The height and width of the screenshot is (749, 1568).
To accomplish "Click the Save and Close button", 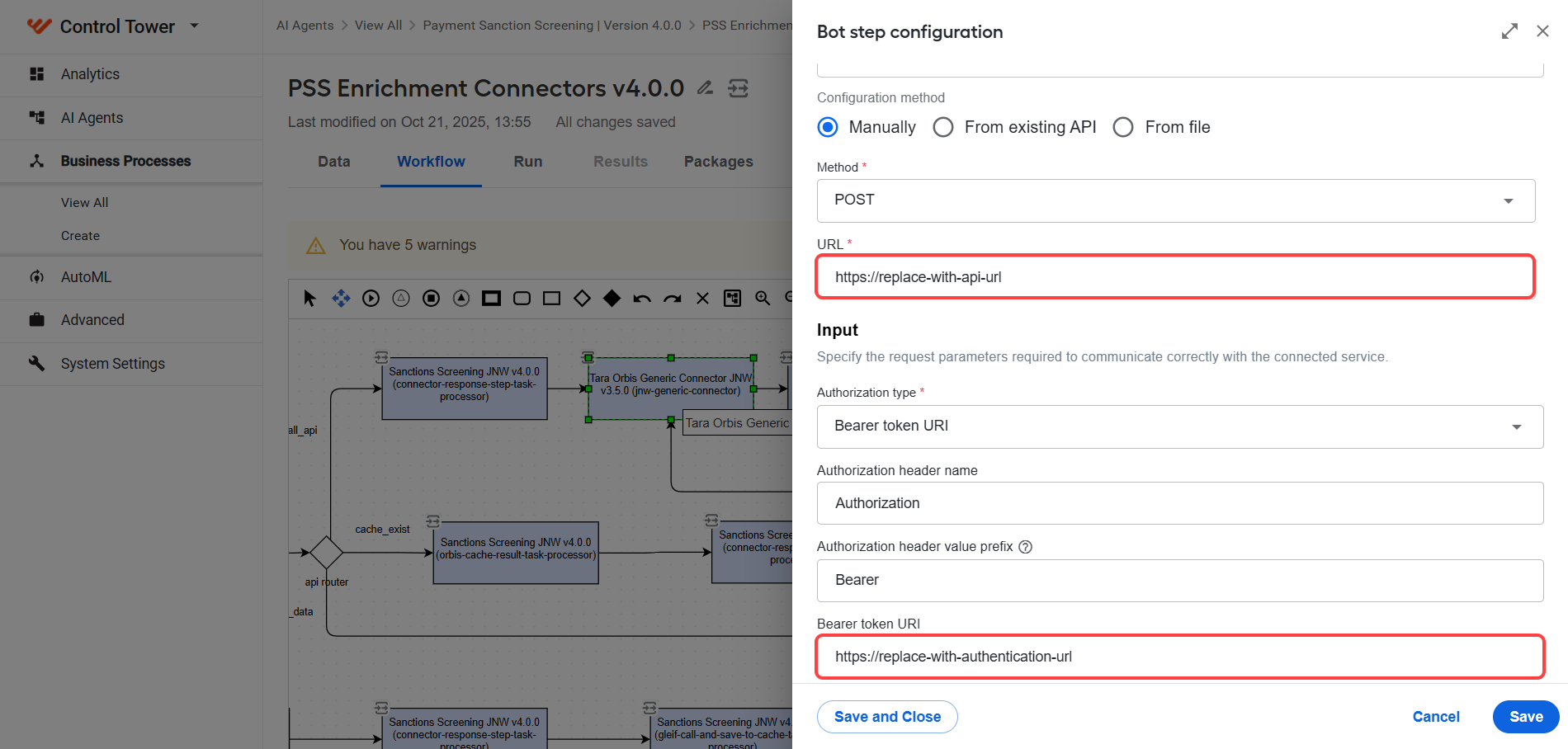I will pyautogui.click(x=887, y=717).
